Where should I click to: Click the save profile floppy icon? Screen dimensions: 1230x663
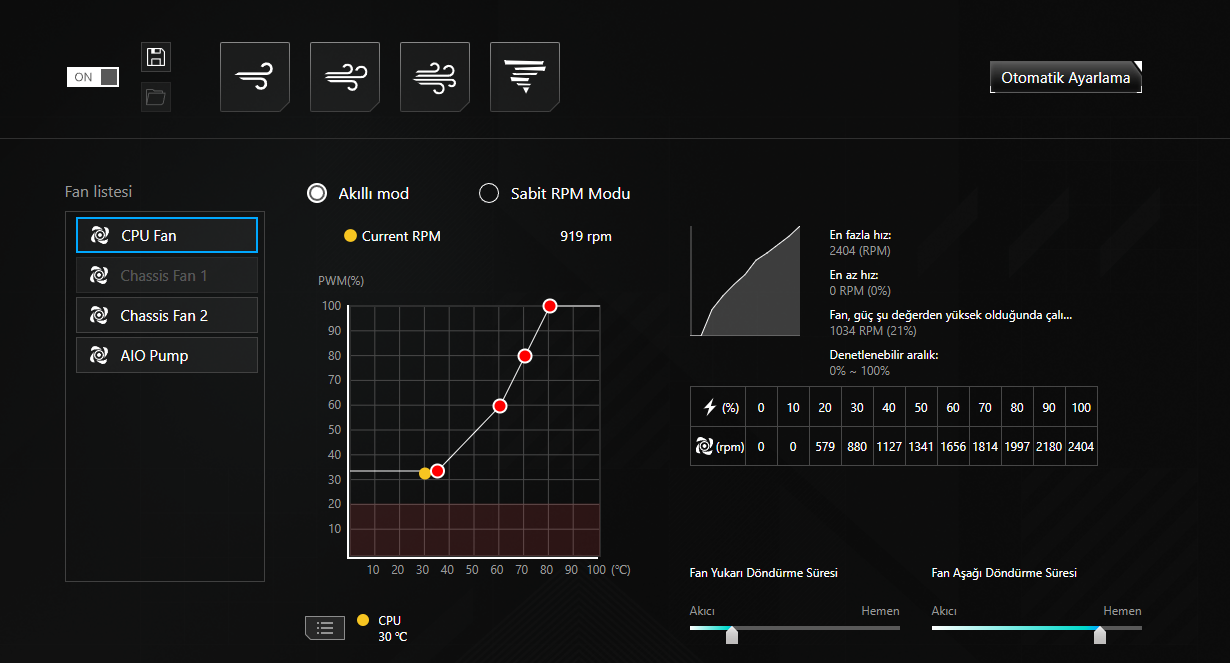click(x=155, y=57)
